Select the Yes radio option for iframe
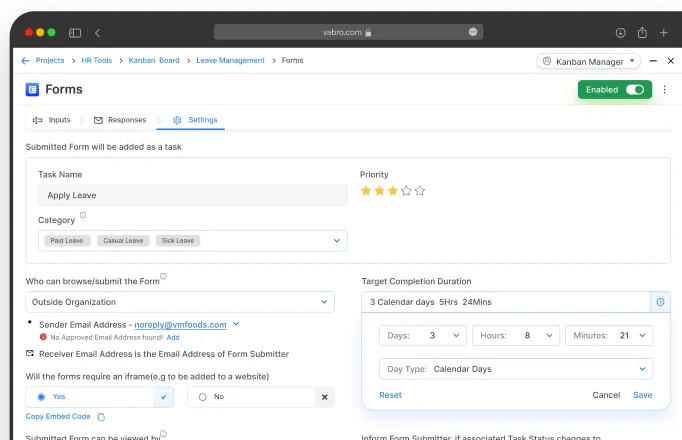The width and height of the screenshot is (682, 440). point(41,397)
